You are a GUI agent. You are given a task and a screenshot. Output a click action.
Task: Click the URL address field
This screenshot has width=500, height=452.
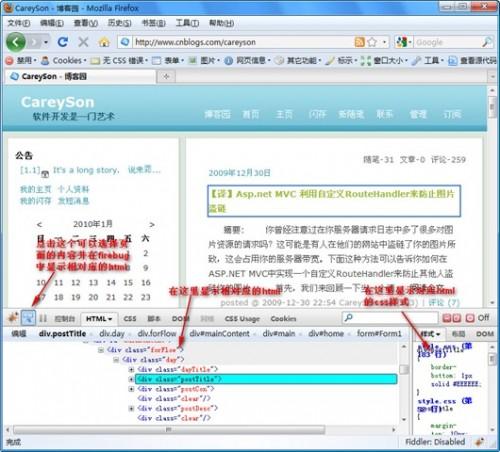[243, 42]
